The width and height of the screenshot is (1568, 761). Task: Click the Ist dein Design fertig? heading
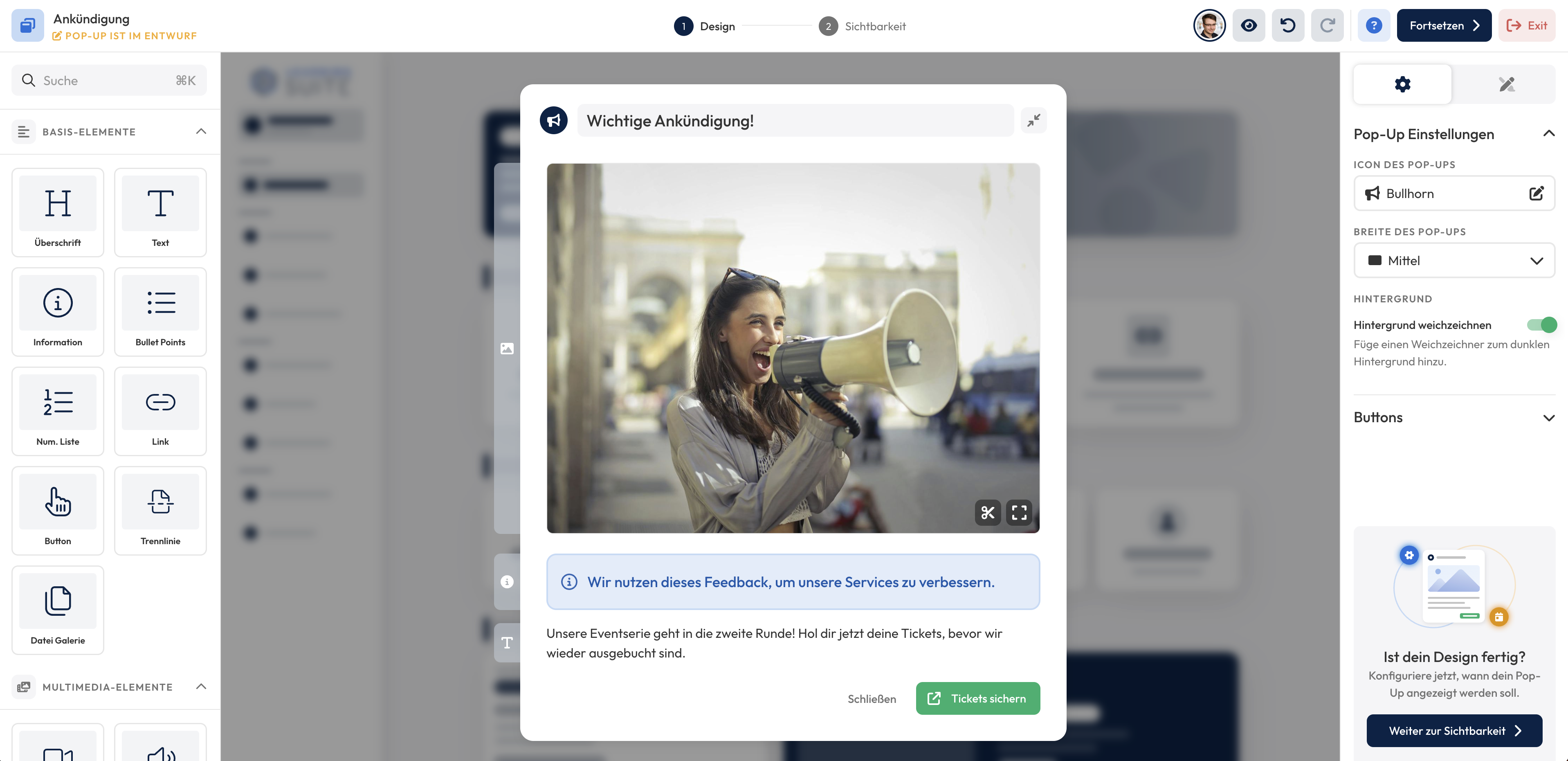coord(1453,657)
